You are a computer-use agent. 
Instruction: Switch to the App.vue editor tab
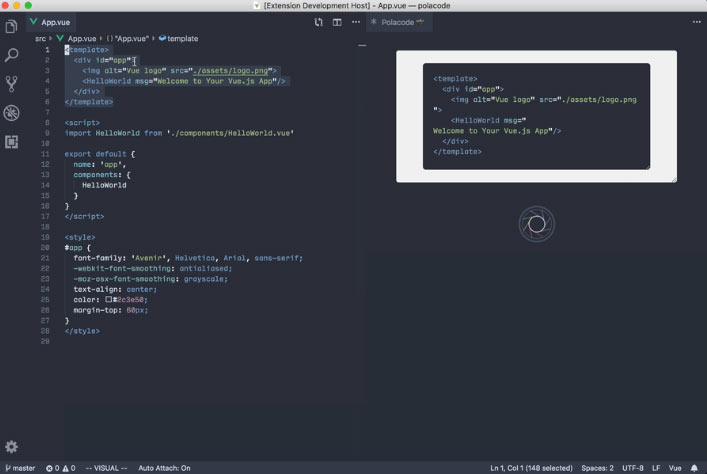(56, 21)
